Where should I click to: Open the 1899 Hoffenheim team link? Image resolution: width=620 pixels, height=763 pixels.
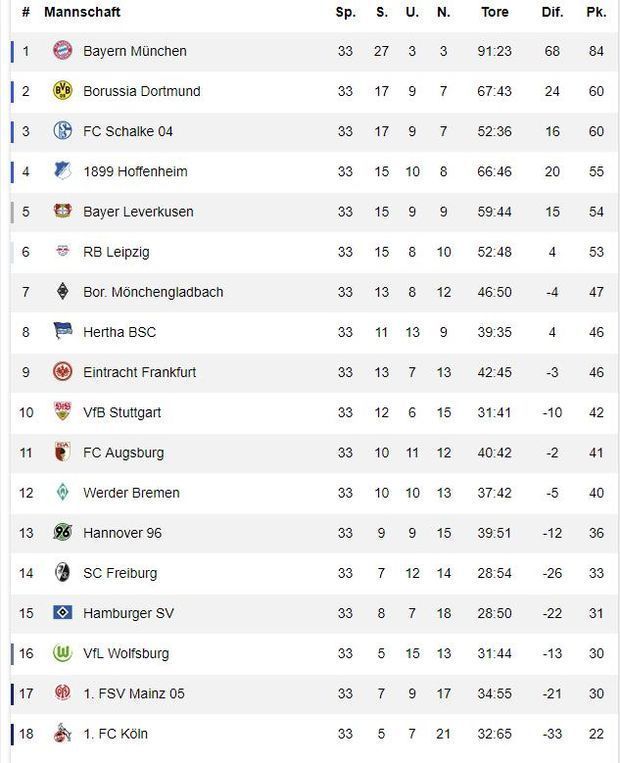tap(135, 172)
